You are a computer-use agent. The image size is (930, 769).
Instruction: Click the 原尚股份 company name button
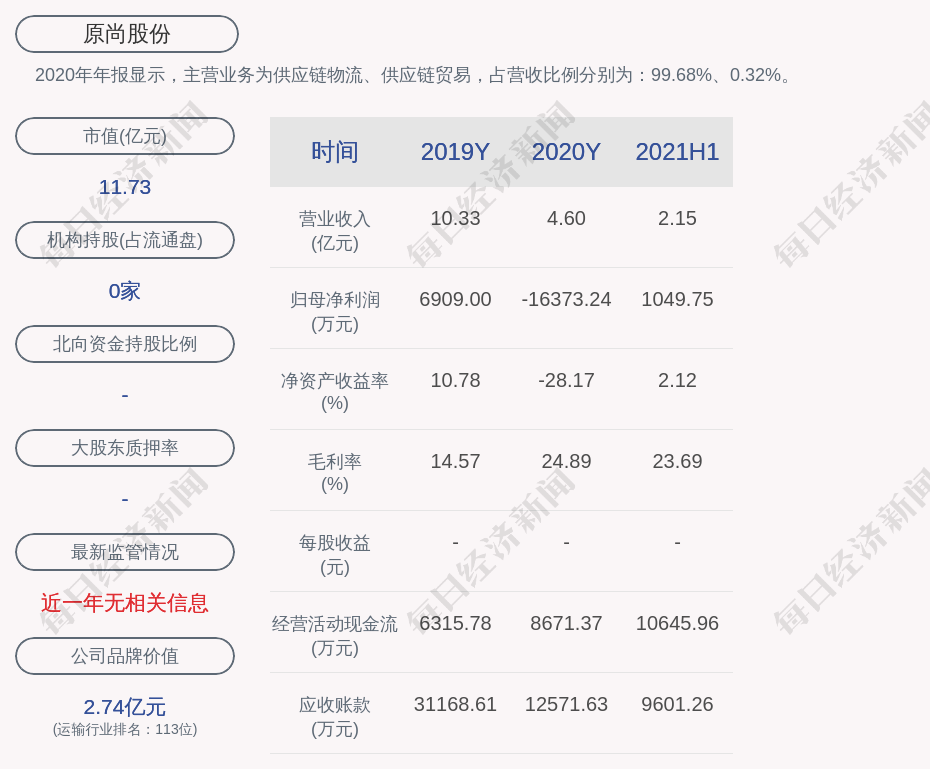[x=126, y=34]
